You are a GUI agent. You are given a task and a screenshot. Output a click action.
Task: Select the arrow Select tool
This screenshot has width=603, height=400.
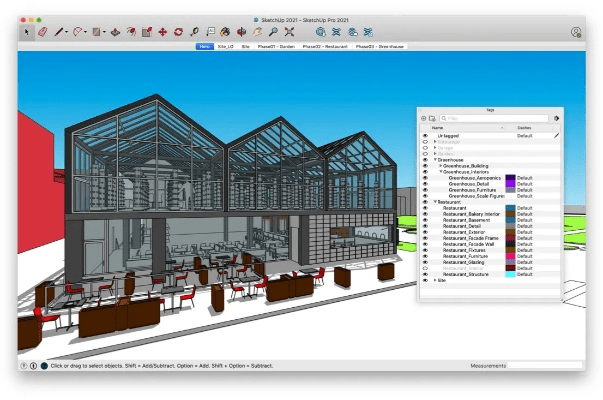[28, 32]
